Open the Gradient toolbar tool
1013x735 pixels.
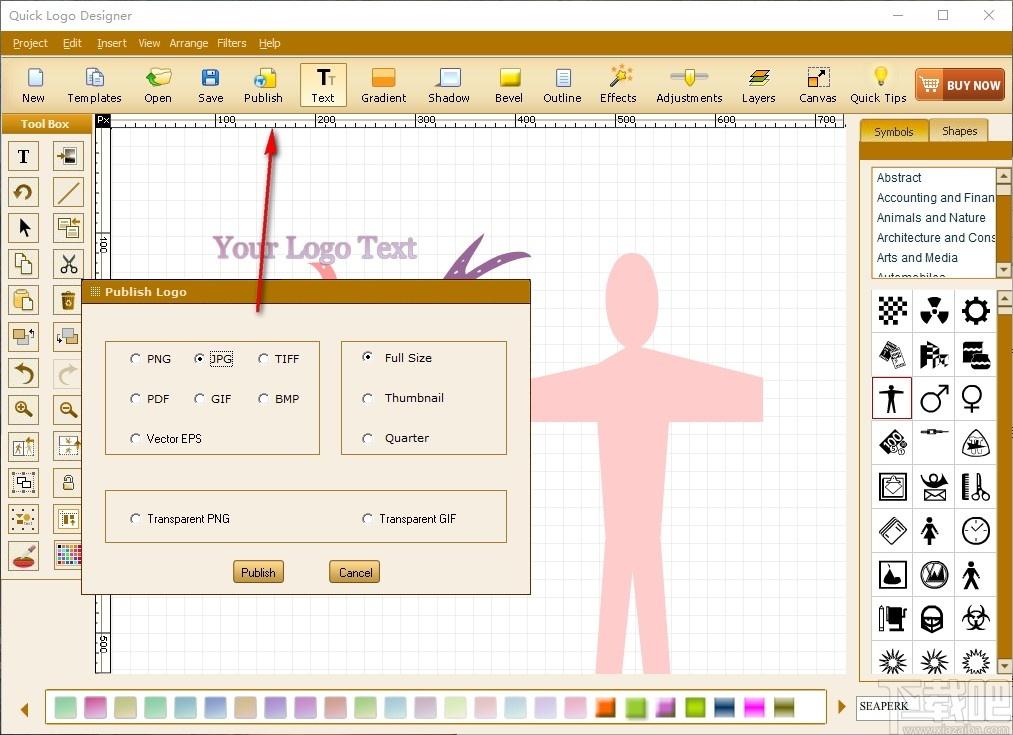point(384,85)
